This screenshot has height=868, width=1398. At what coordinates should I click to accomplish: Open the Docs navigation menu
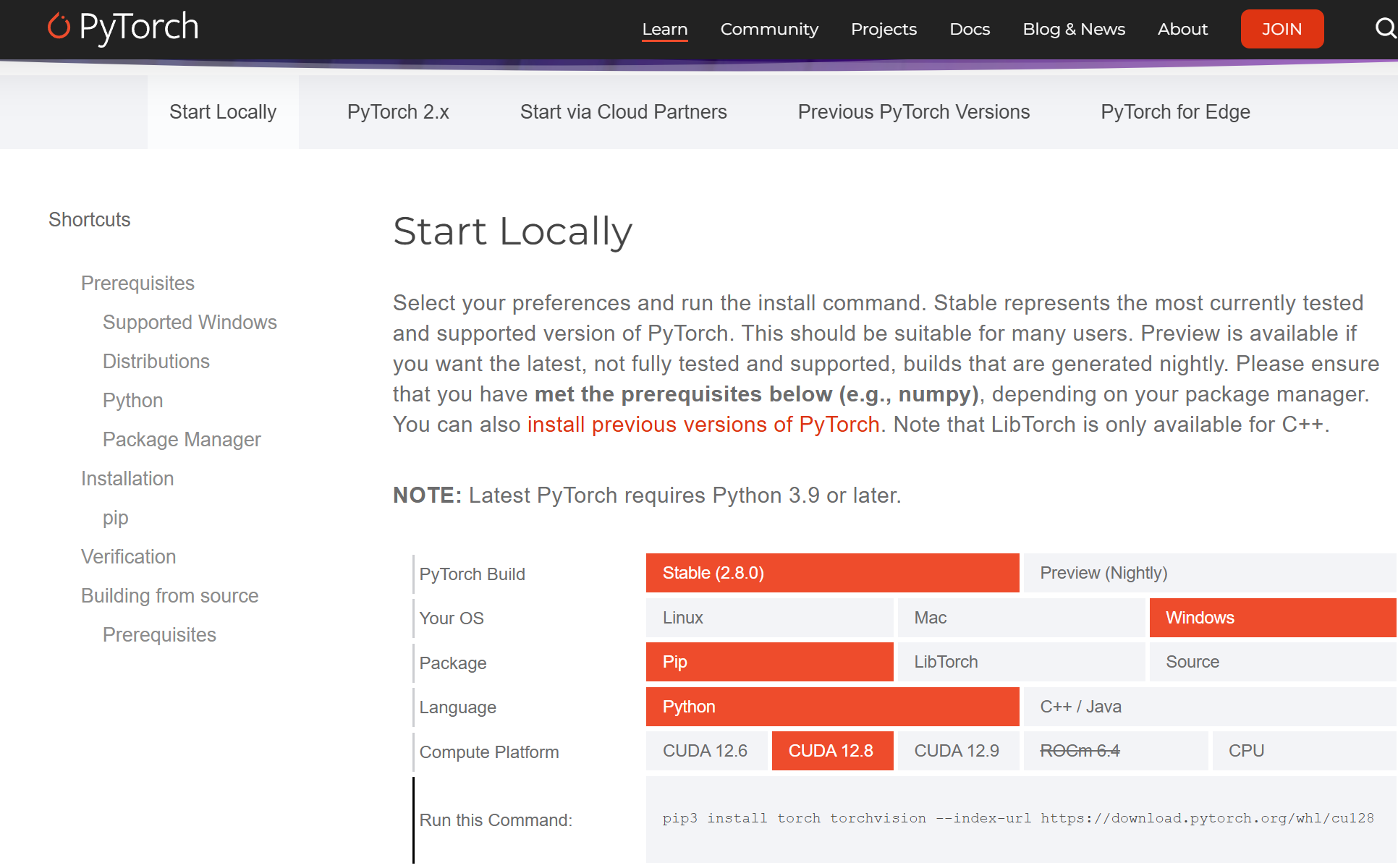pyautogui.click(x=969, y=29)
